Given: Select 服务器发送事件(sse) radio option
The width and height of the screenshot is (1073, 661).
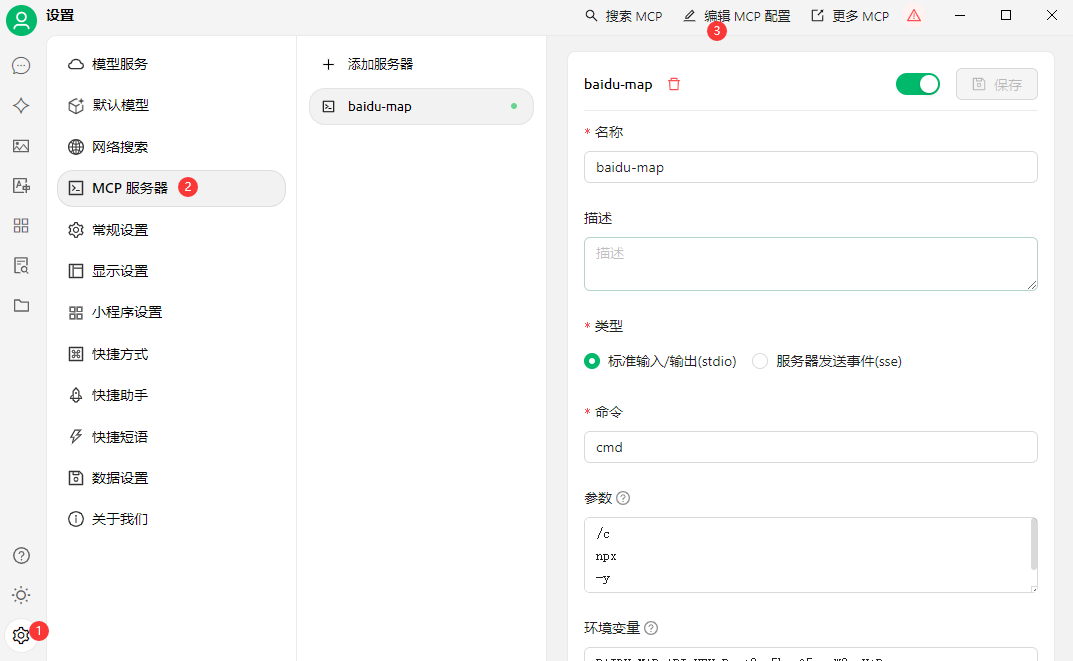Looking at the screenshot, I should tap(760, 361).
